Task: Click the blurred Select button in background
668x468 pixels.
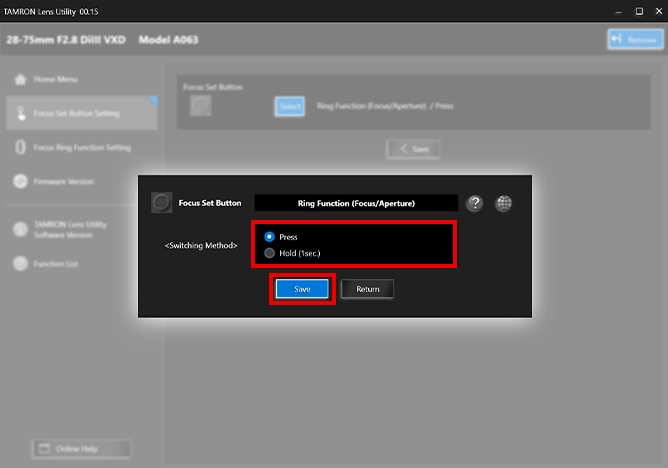Action: [x=290, y=106]
